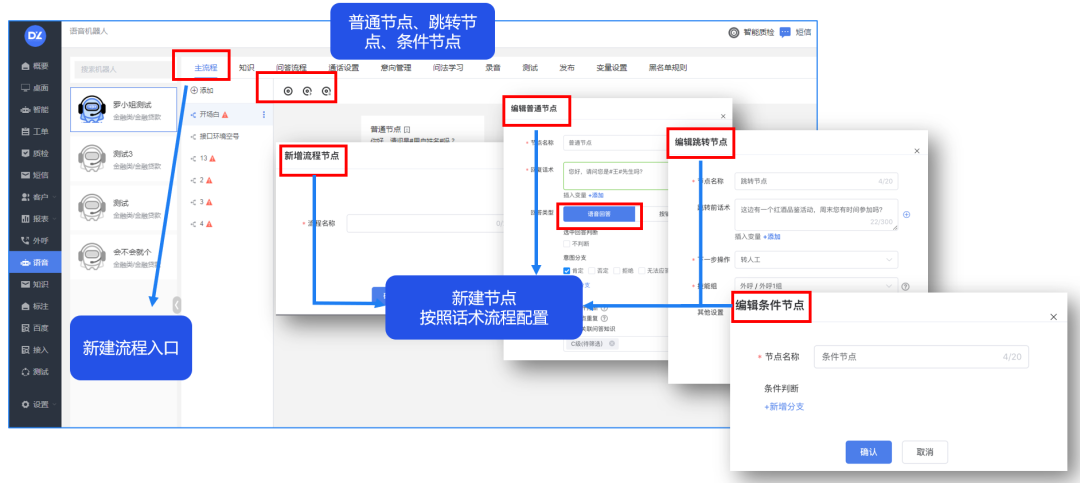Expand the 技能组 dropdown 外呼 / 外呼1组

[x=816, y=287]
